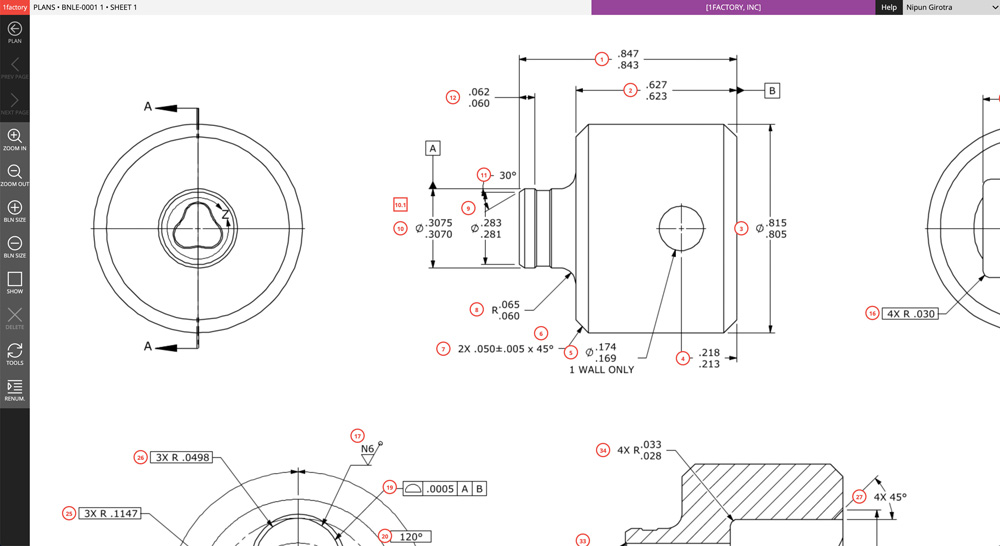This screenshot has width=1000, height=546.
Task: Click the .0005 A B feature control frame
Action: [445, 489]
